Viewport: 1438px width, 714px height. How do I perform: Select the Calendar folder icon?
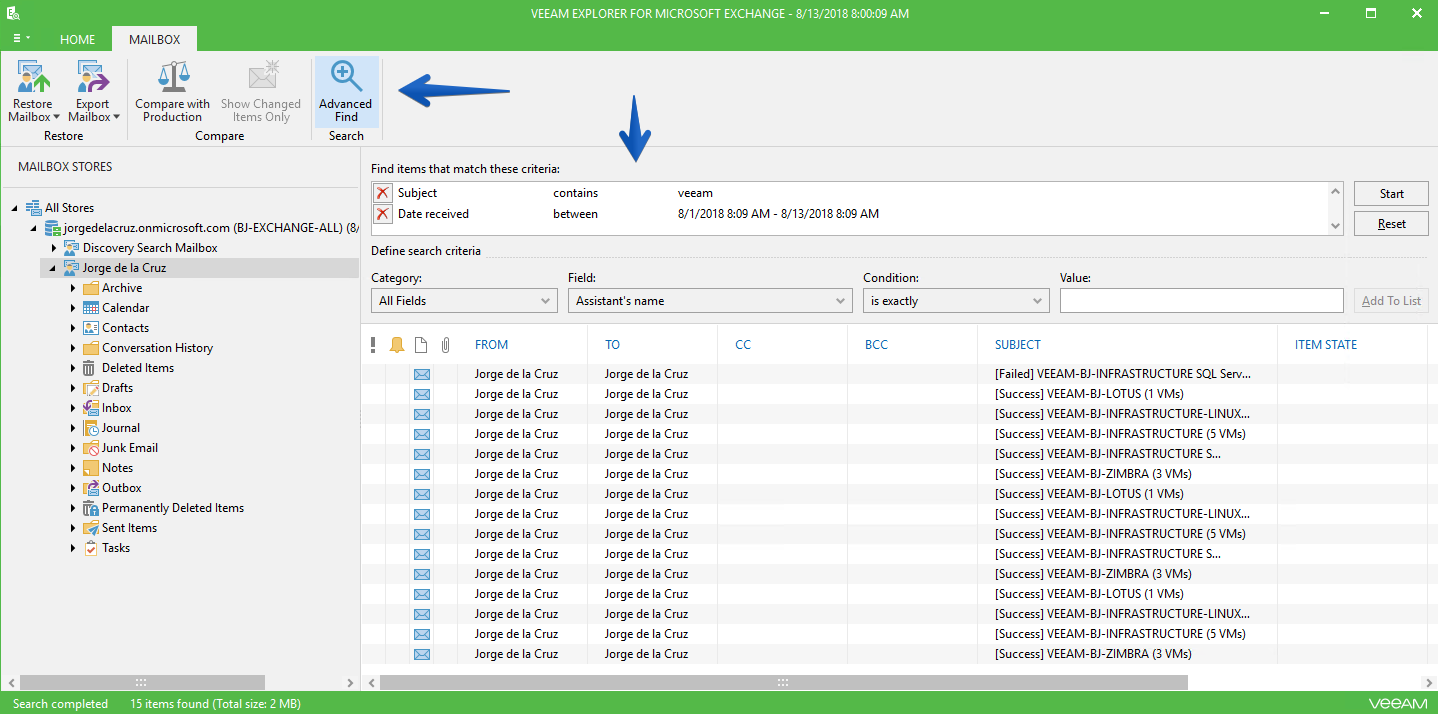(91, 308)
